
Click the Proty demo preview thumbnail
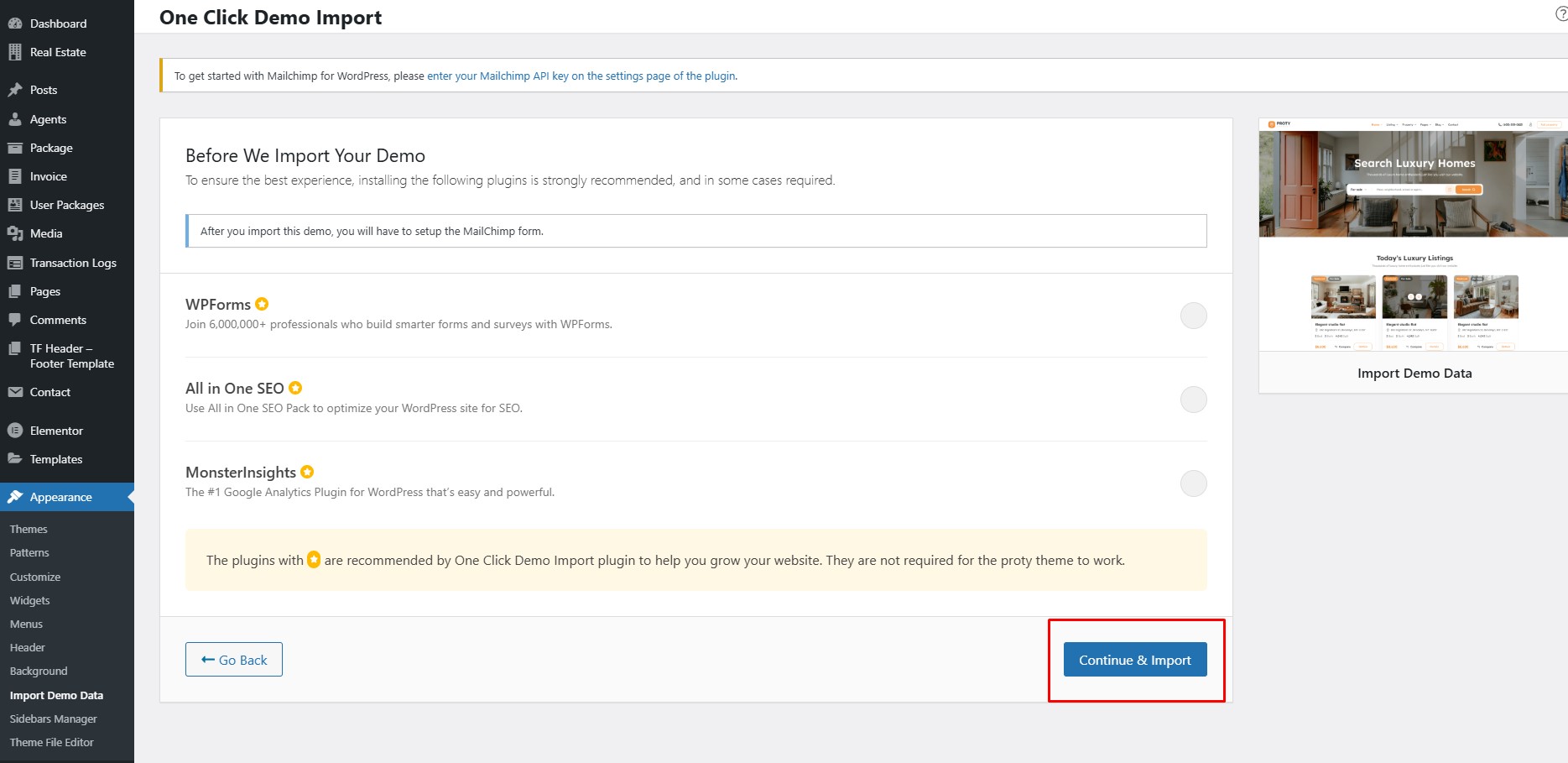coord(1414,234)
